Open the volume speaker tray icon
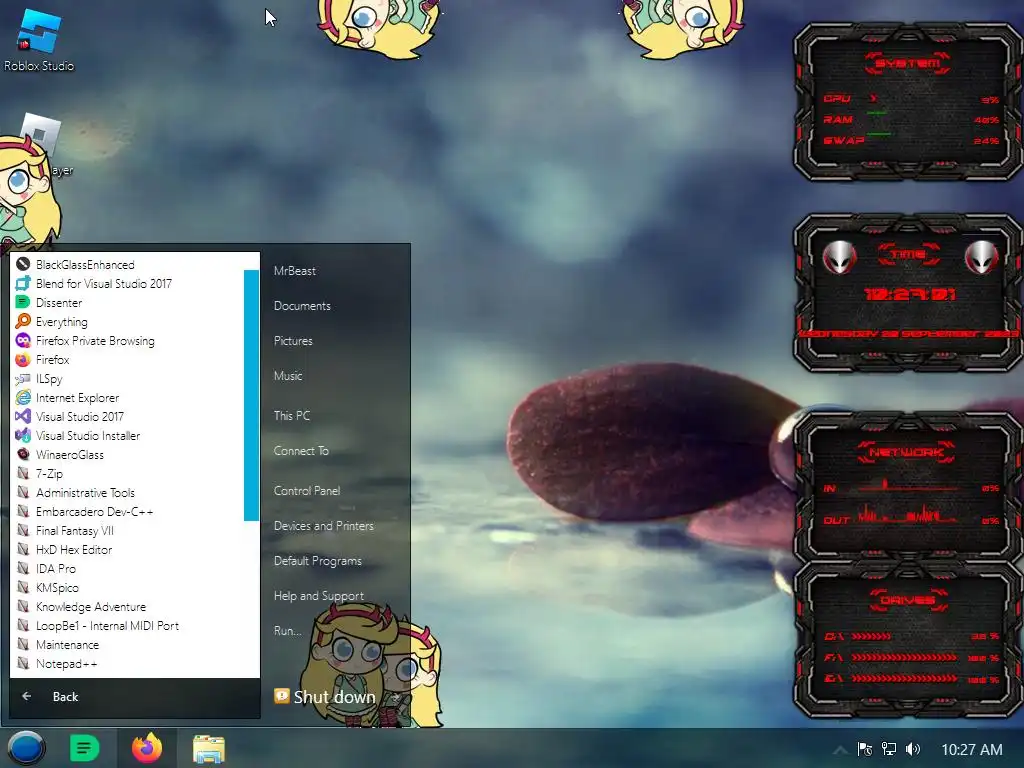The height and width of the screenshot is (768, 1024). pos(913,749)
